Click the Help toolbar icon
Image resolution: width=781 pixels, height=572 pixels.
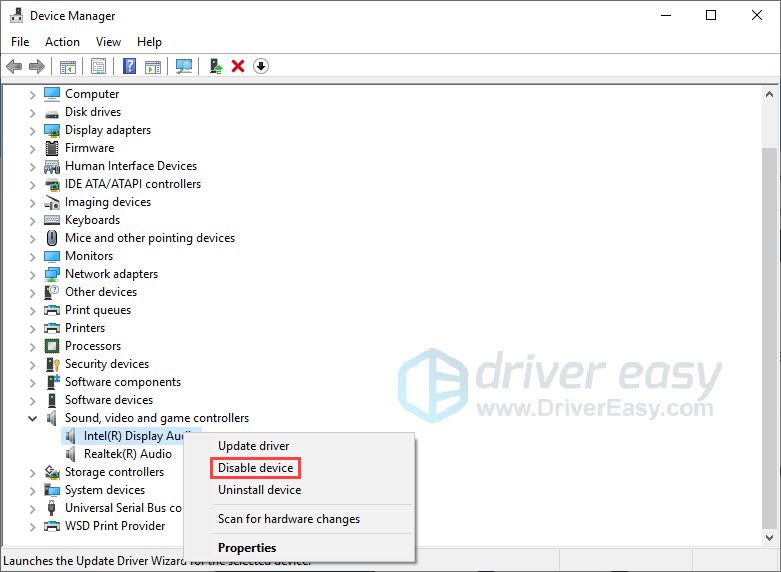(x=129, y=66)
